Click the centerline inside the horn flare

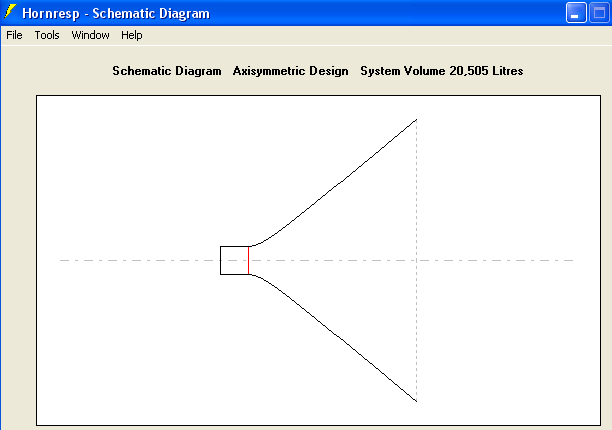coord(330,260)
